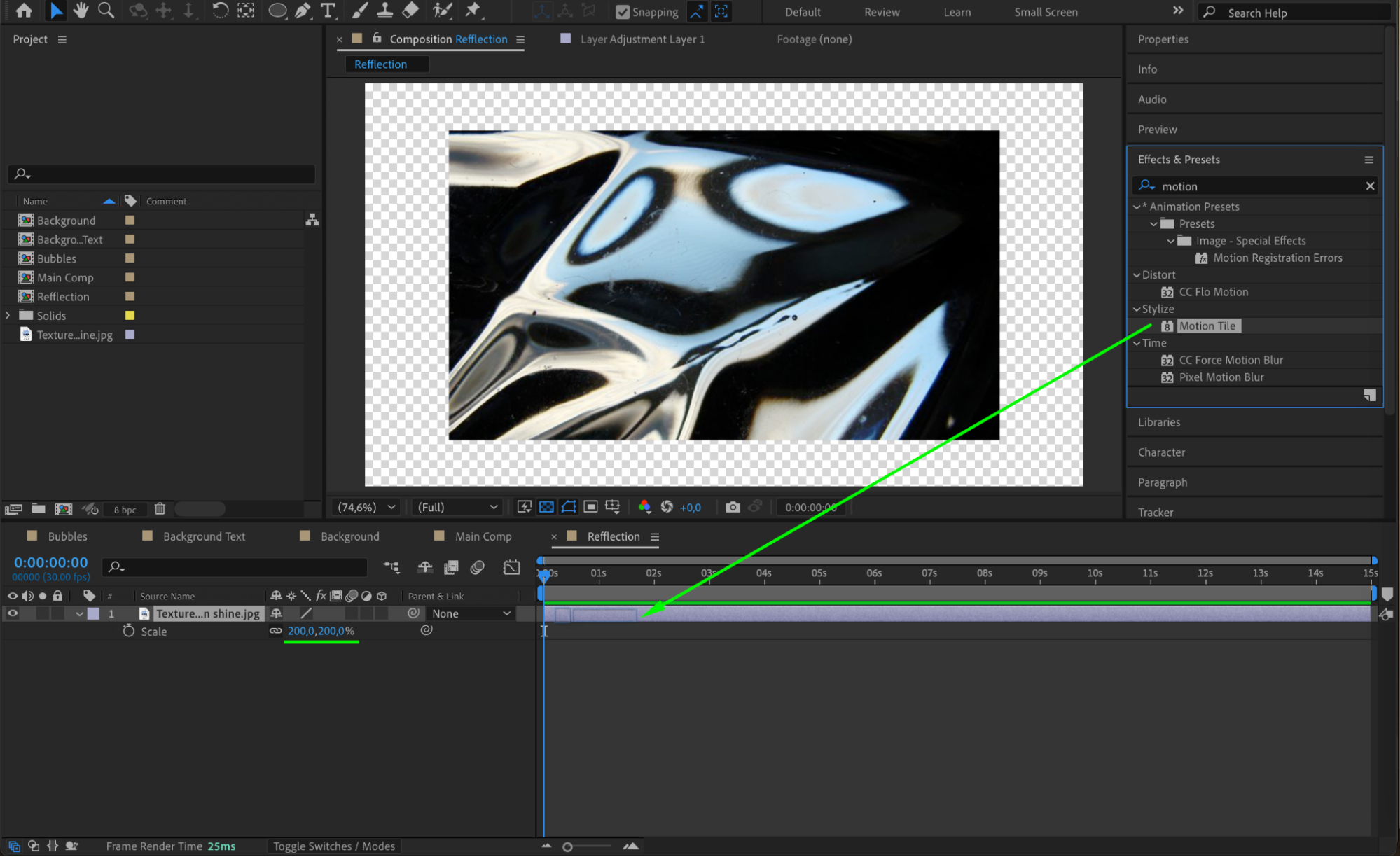Viewport: 1400px width, 857px height.
Task: Select the Pen tool
Action: (x=303, y=11)
